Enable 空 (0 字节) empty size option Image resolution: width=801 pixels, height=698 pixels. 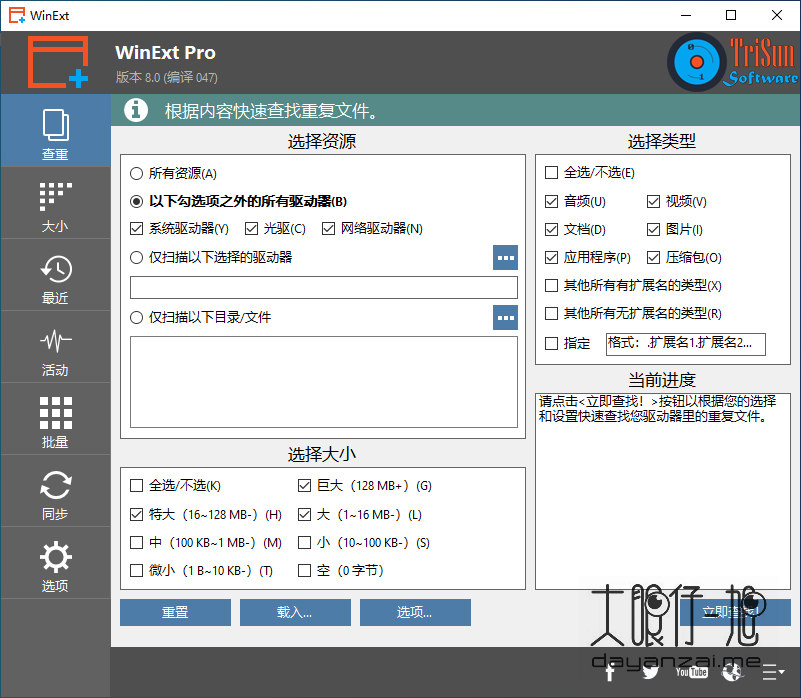click(x=341, y=570)
